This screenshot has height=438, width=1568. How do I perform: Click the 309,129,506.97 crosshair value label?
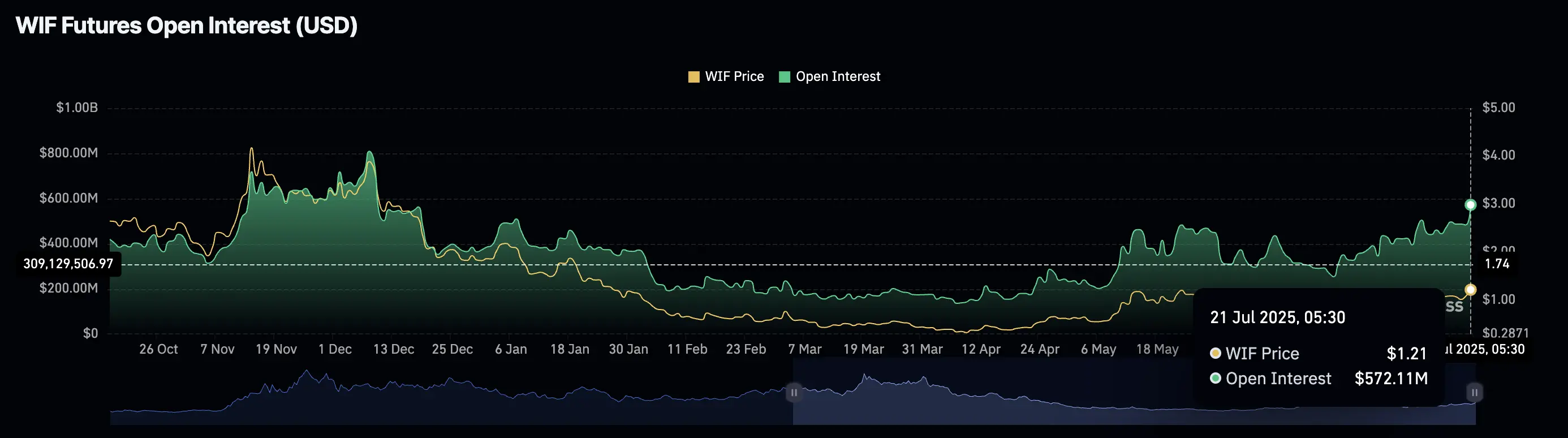pyautogui.click(x=68, y=264)
